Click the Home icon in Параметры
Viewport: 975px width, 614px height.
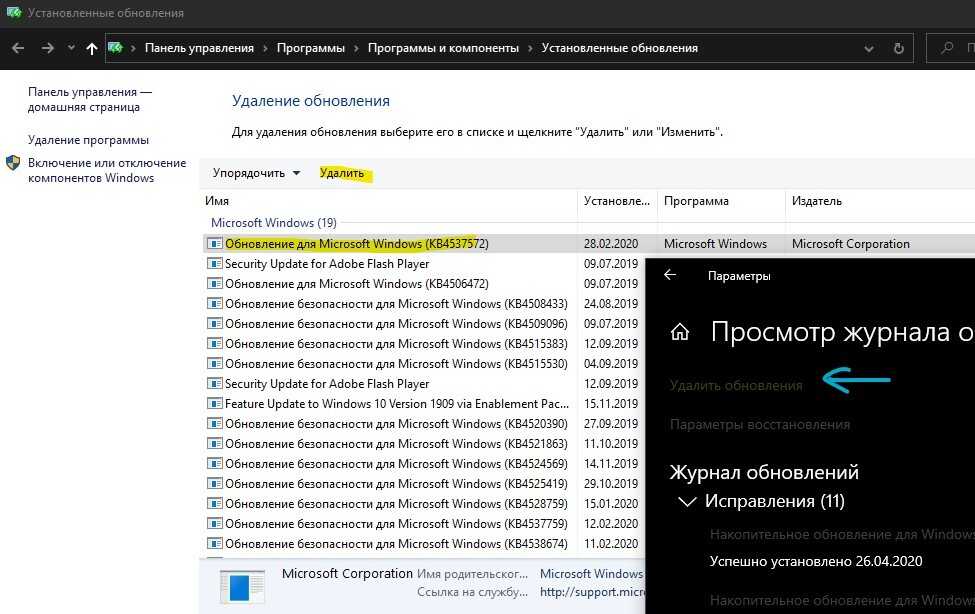coord(680,332)
